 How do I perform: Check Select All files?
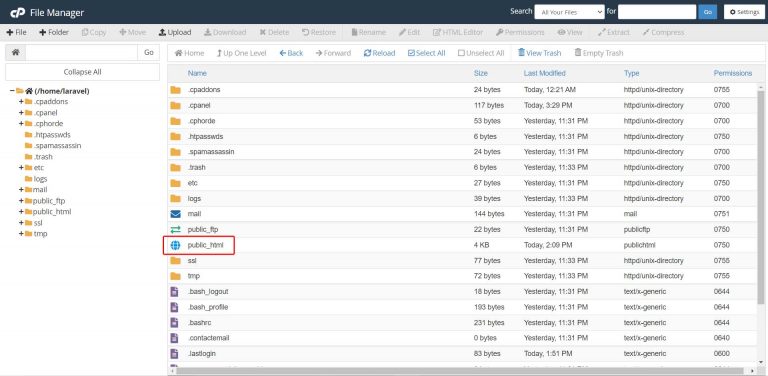[x=427, y=53]
